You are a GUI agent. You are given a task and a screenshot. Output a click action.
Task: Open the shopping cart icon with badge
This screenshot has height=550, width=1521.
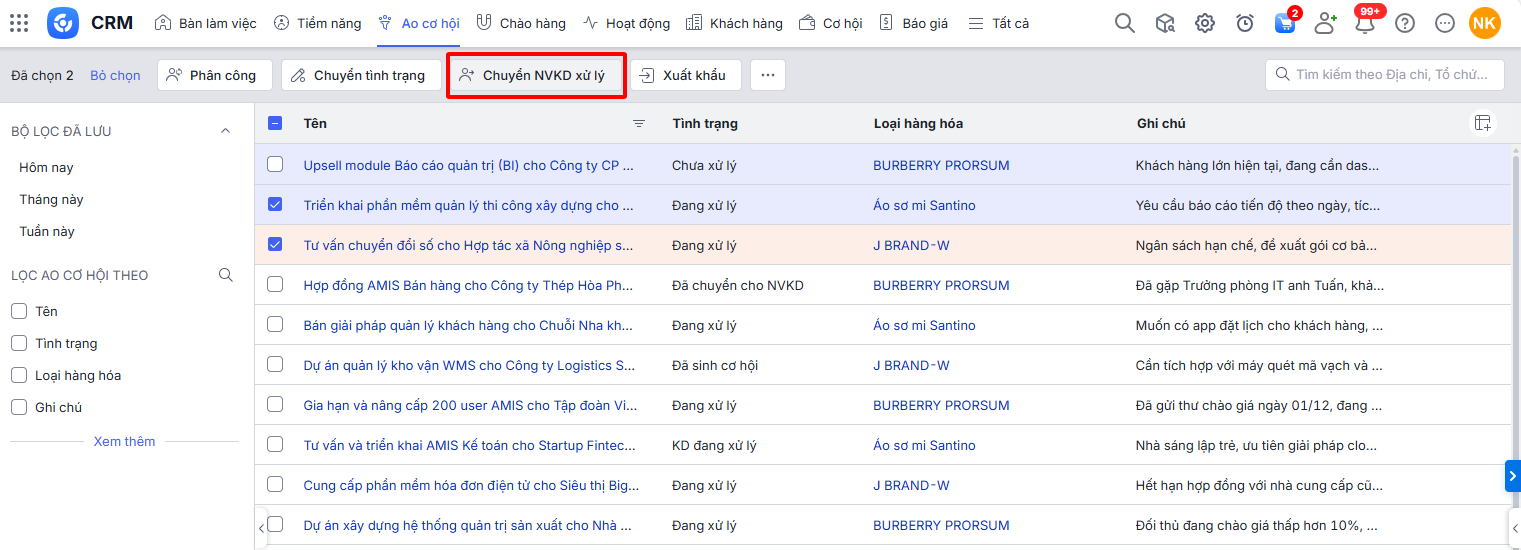tap(1285, 23)
